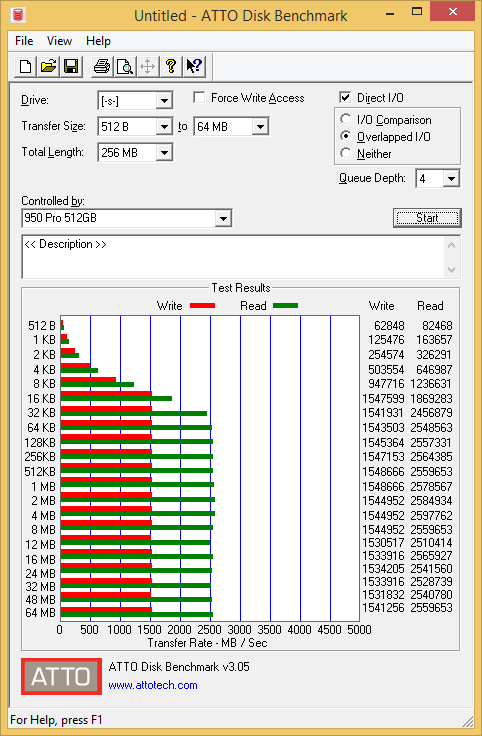Click the four-arrow move toolbar icon
This screenshot has width=482, height=736.
coord(147,66)
